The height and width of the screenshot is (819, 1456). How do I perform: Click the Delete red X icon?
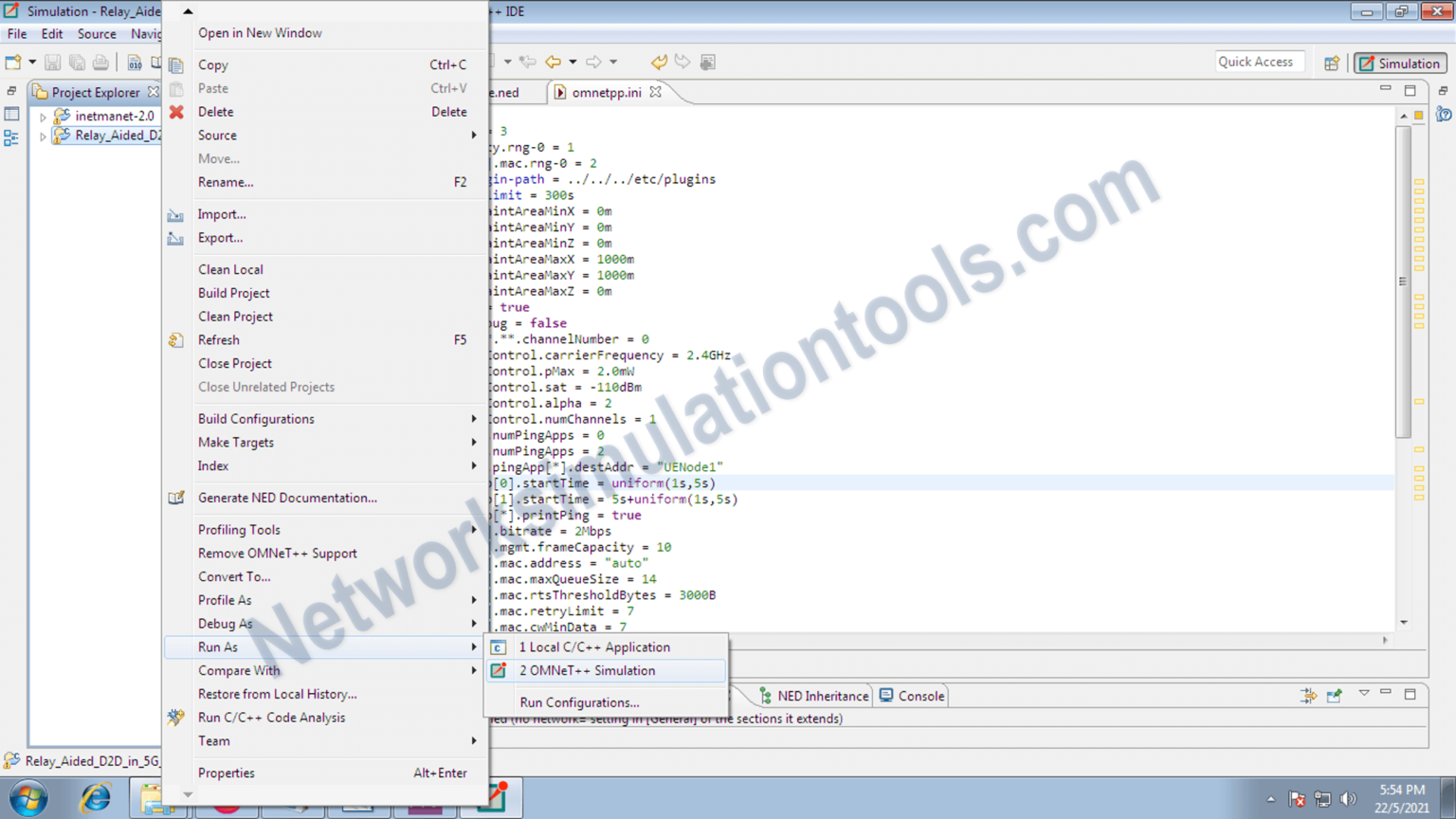click(176, 112)
